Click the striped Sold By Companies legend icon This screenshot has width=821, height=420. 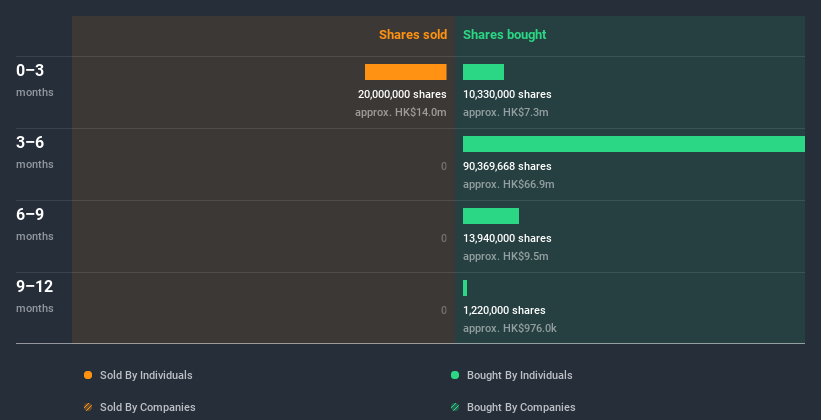coord(88,407)
